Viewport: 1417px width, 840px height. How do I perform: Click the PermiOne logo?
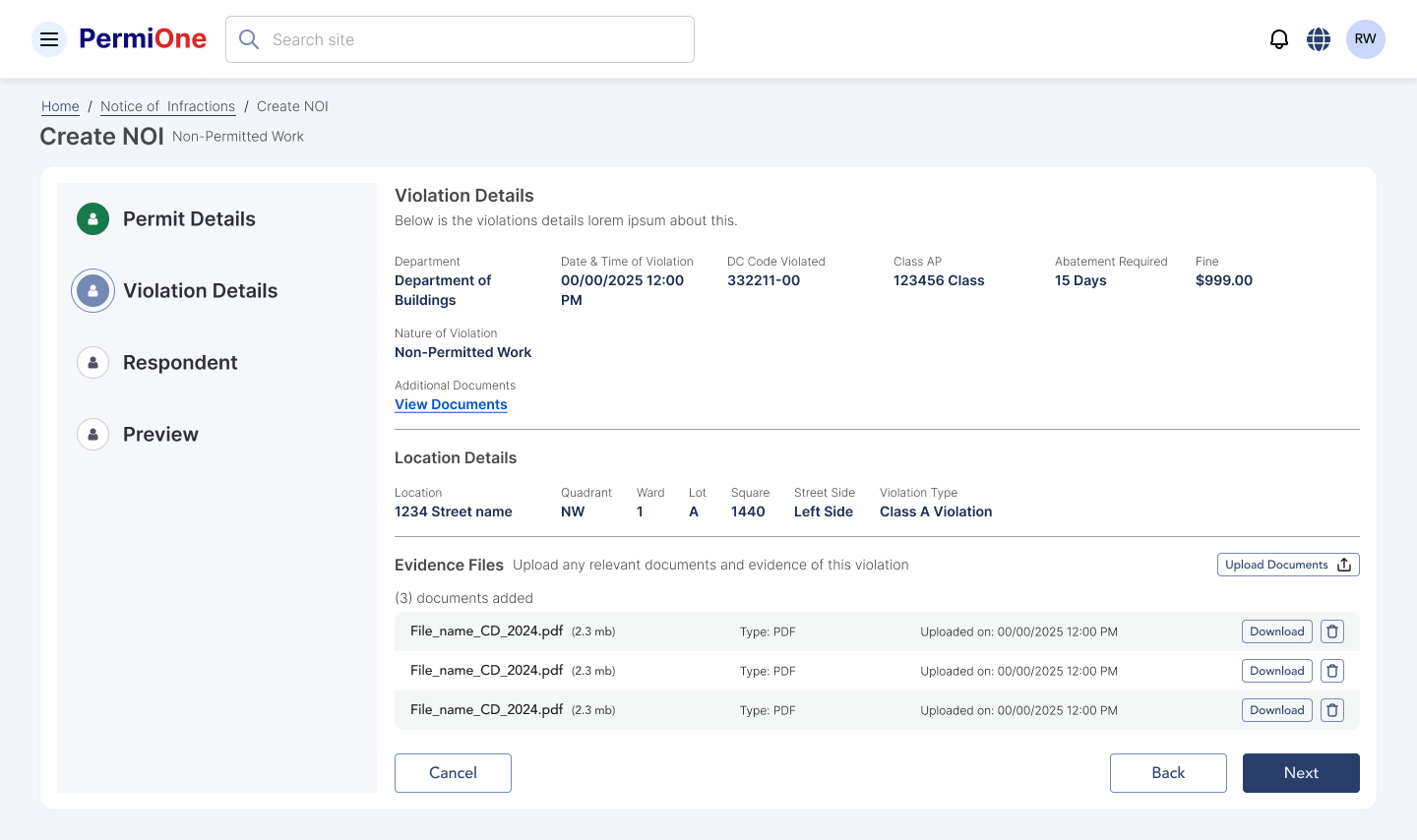click(143, 39)
